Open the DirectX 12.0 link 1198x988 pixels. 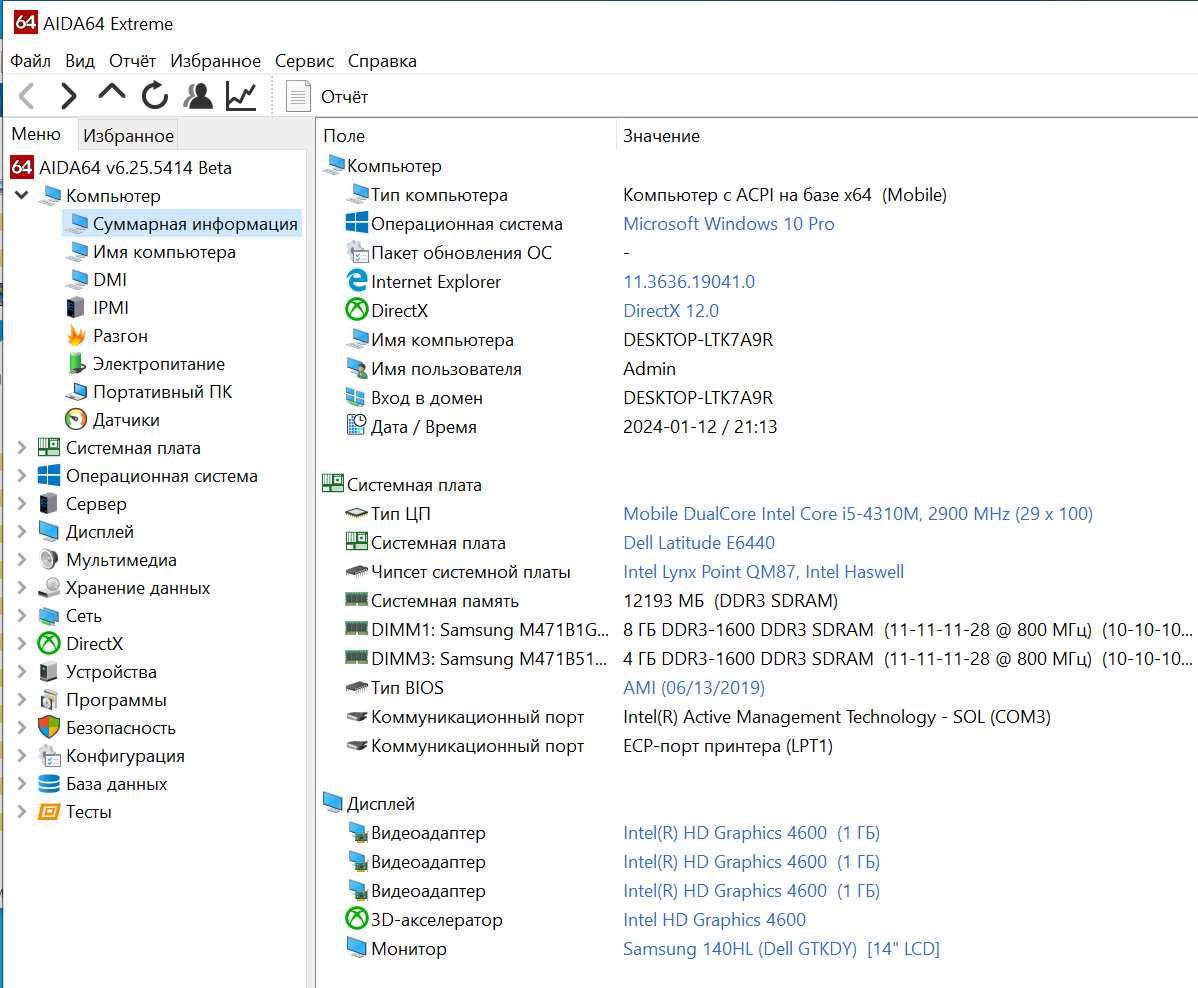(671, 311)
